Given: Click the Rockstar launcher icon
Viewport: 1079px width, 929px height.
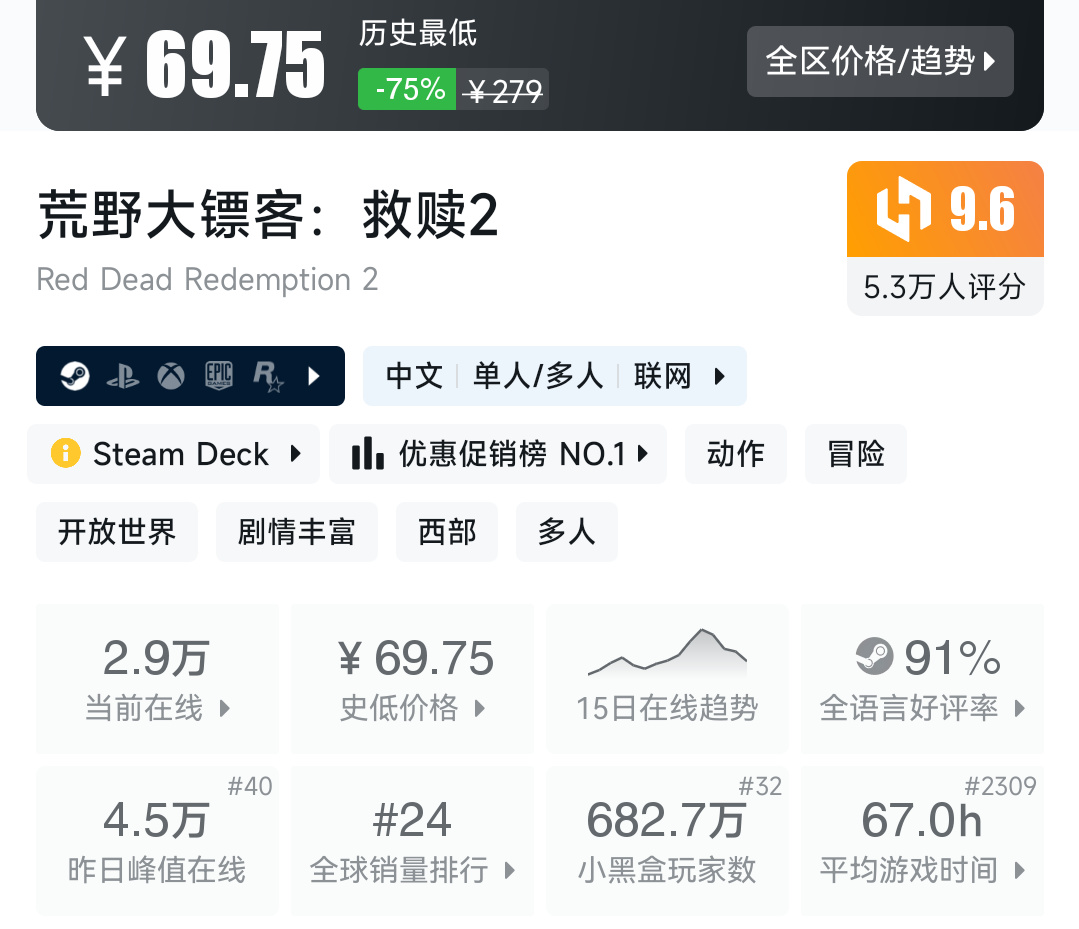Looking at the screenshot, I should [x=268, y=376].
